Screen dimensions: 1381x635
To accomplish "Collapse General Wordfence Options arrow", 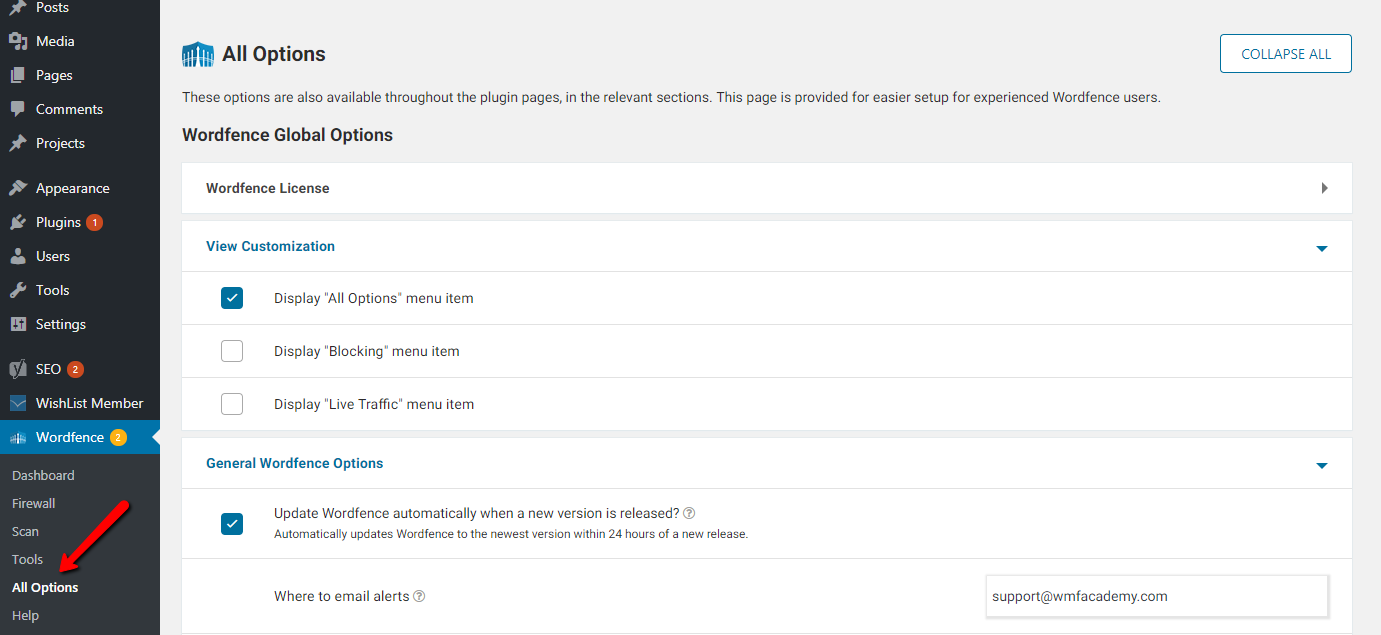I will (x=1322, y=465).
